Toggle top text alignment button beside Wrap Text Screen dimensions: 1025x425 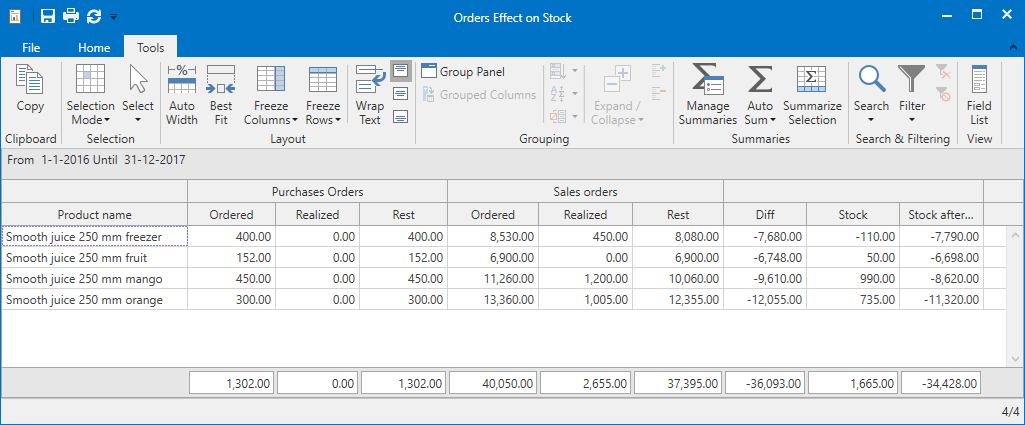coord(401,71)
